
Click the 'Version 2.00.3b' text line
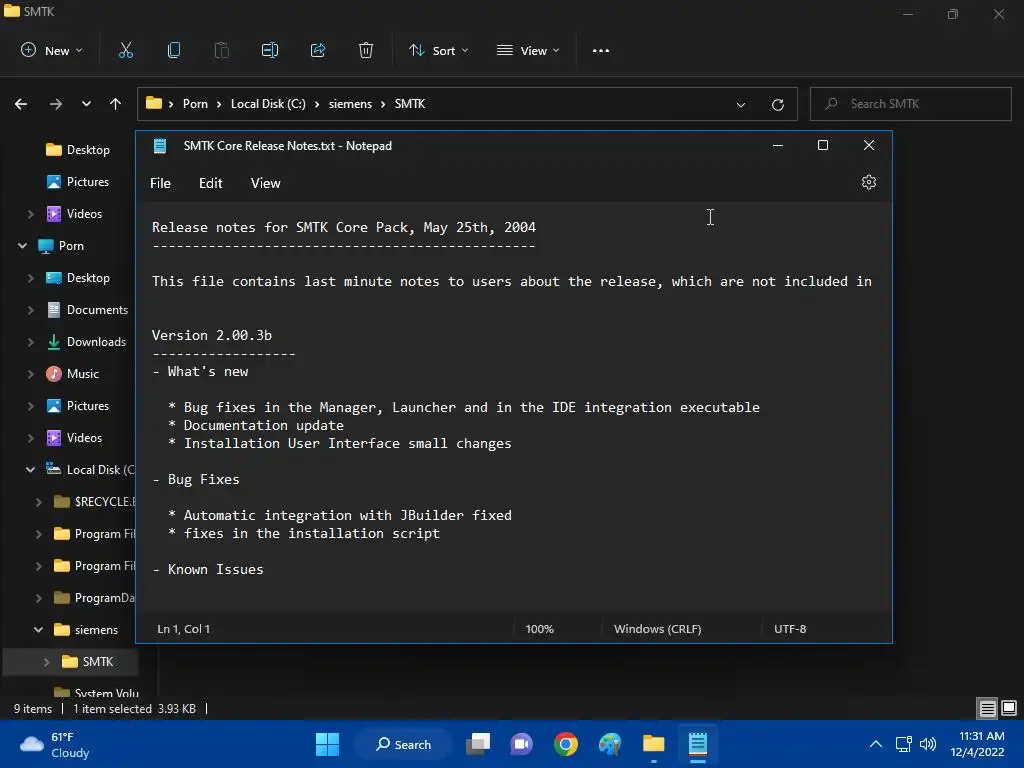coord(212,335)
